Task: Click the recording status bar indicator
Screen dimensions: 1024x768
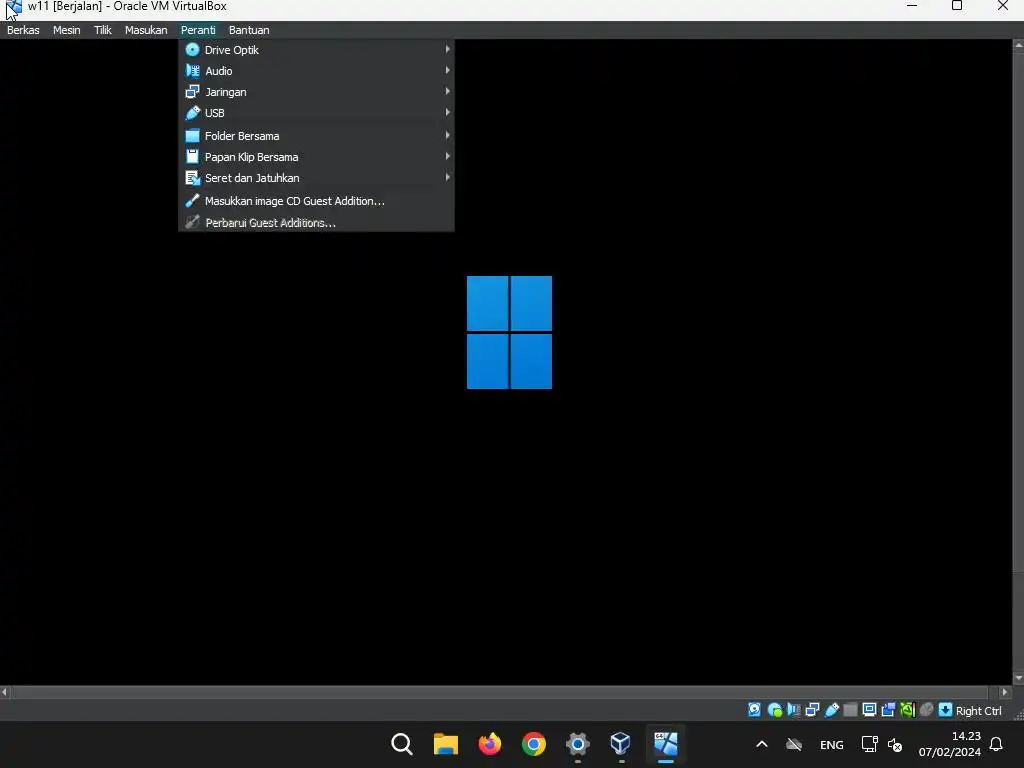Action: (888, 710)
